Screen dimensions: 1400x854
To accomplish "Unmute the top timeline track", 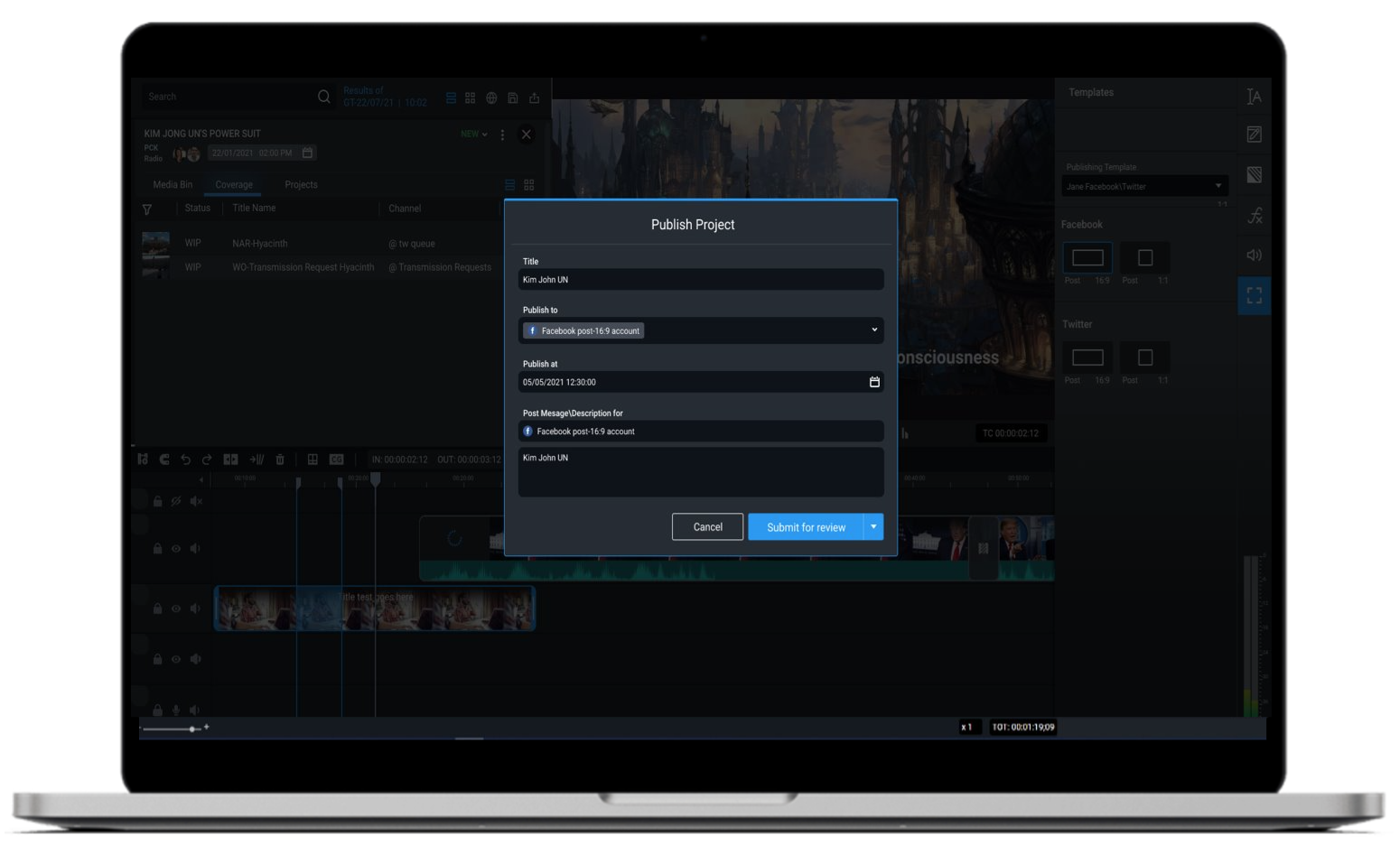I will point(196,501).
